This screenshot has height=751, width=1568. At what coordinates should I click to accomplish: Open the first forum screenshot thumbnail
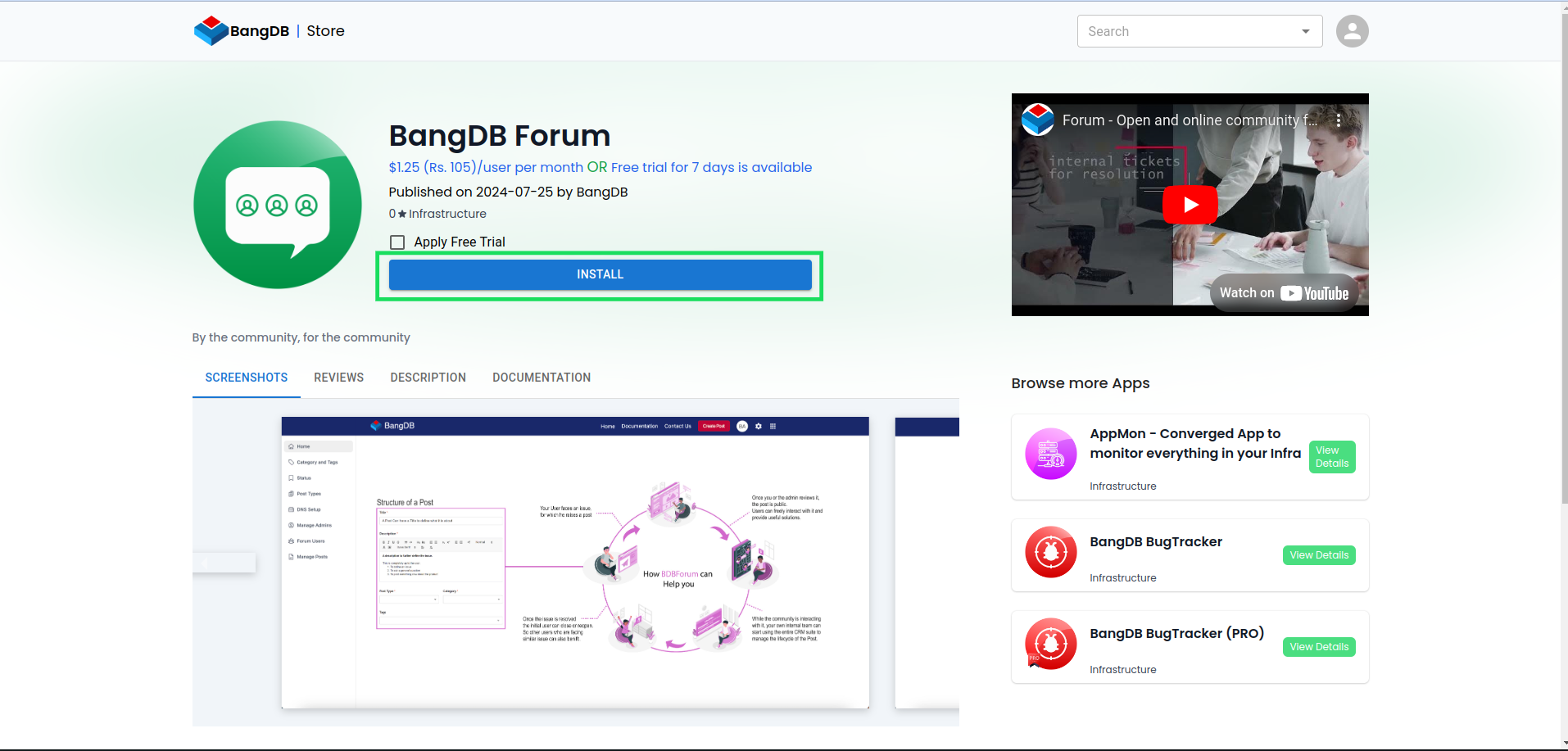[575, 563]
